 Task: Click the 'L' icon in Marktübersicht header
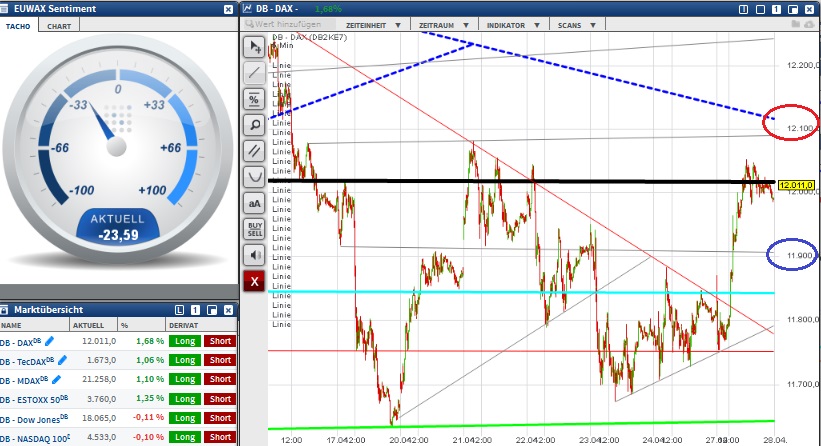(x=179, y=310)
